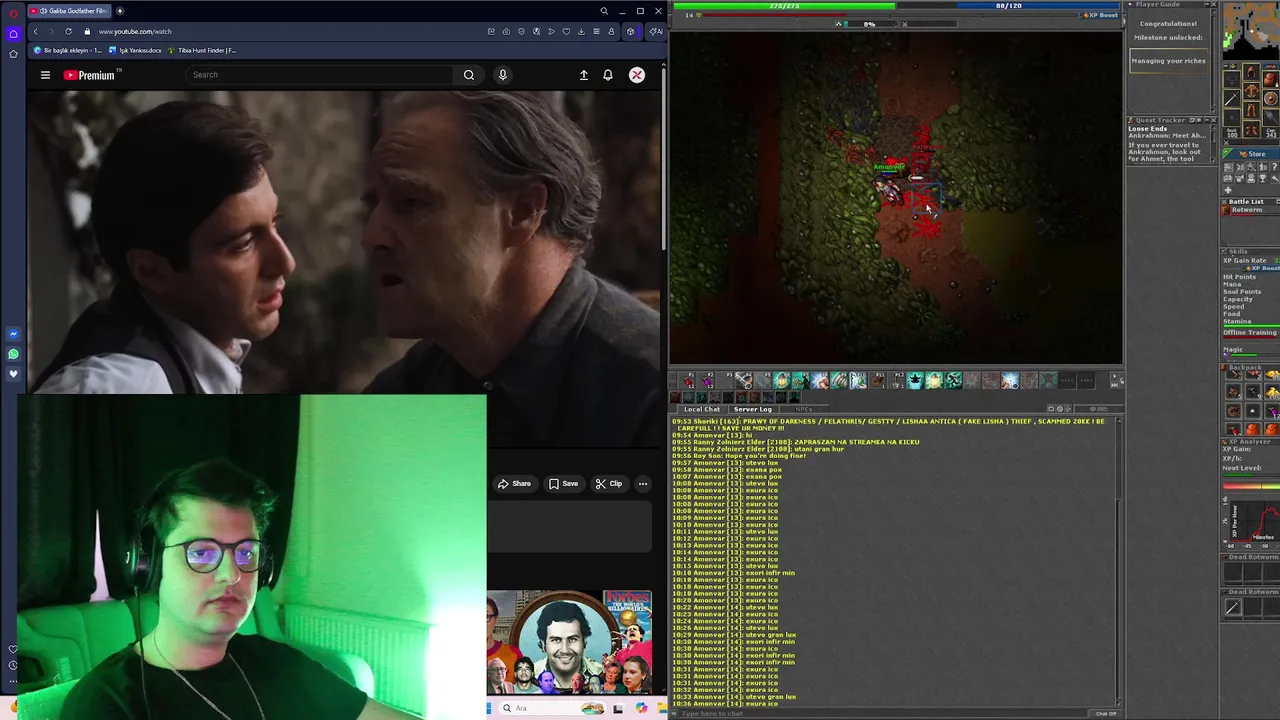Open the YouTube account avatar menu
This screenshot has width=1280, height=720.
click(637, 75)
